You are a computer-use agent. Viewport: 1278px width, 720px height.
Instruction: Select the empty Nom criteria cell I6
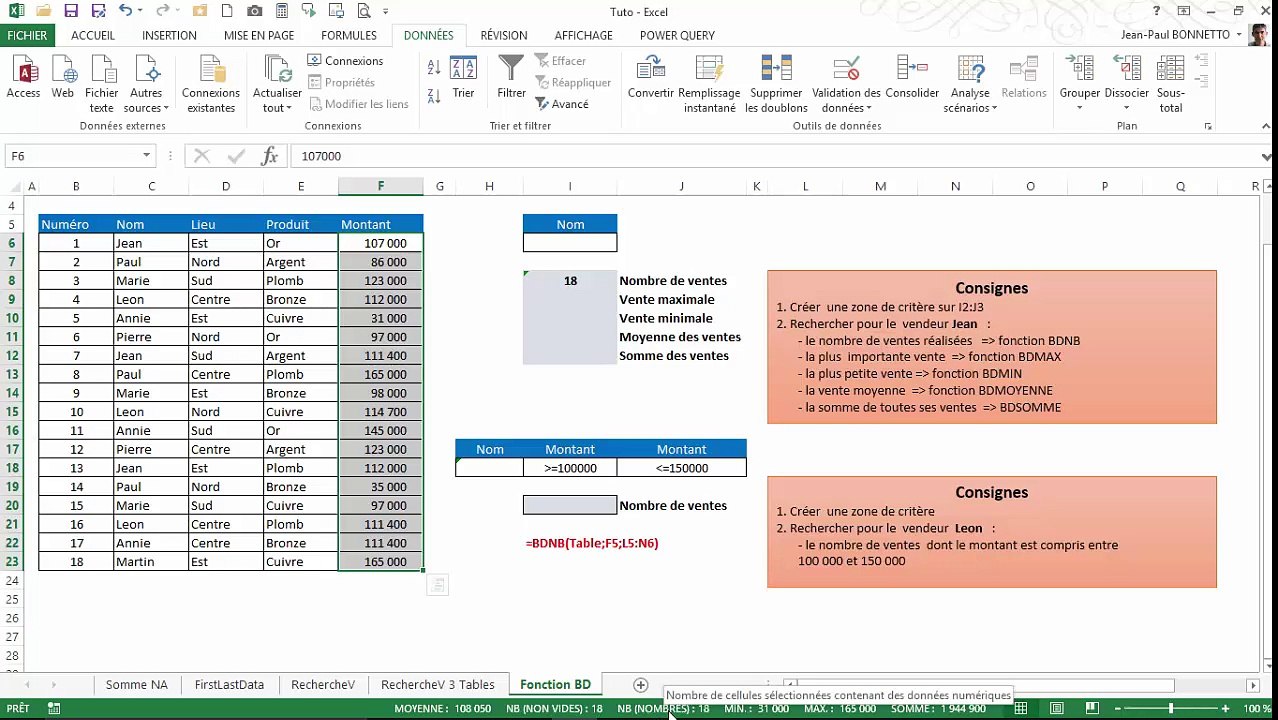pyautogui.click(x=570, y=243)
